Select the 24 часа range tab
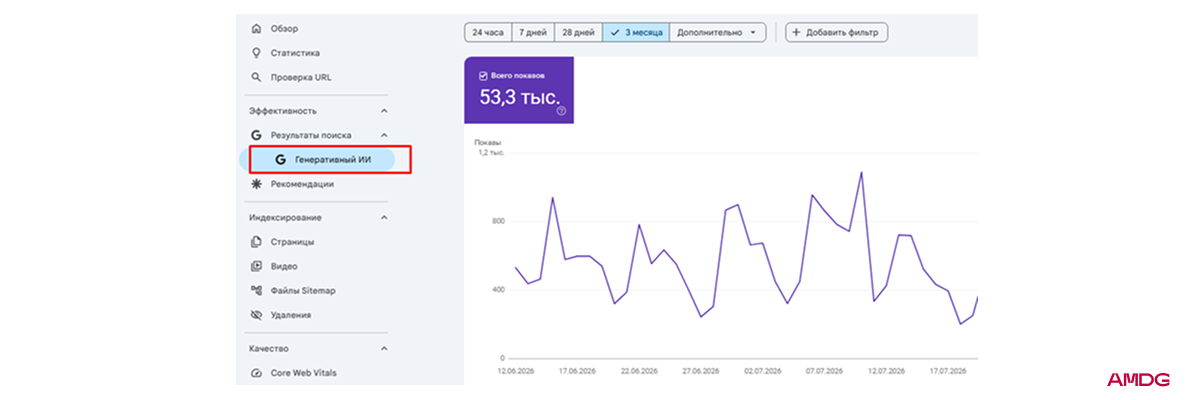The height and width of the screenshot is (400, 1200). pos(487,32)
